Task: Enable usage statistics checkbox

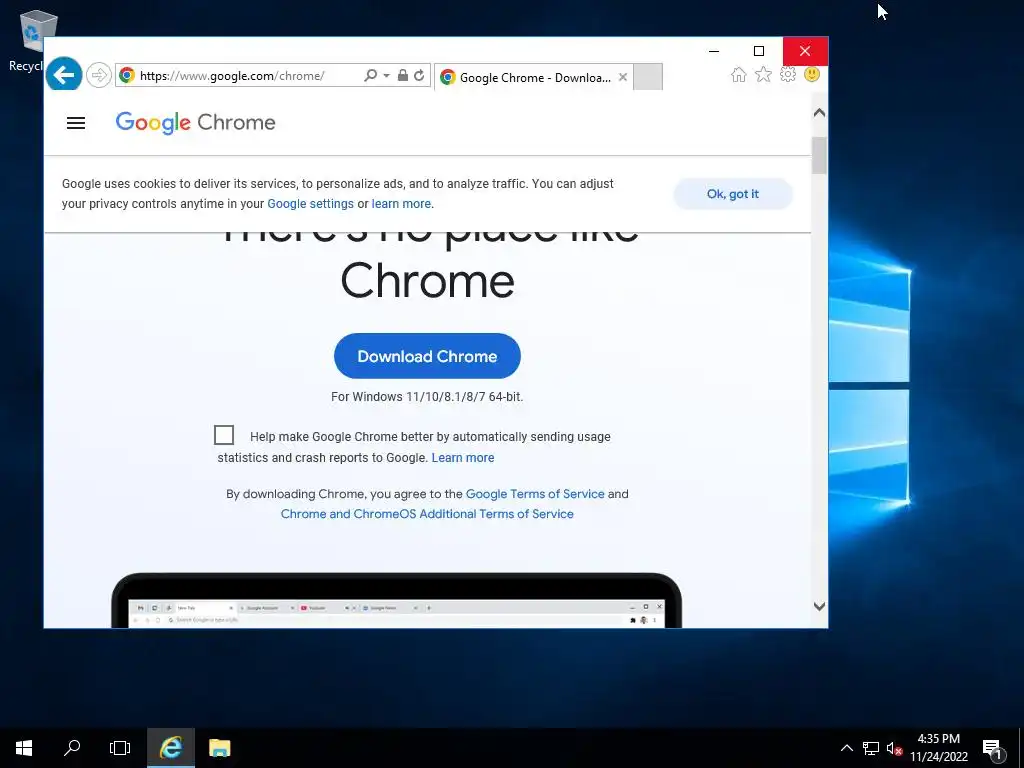Action: [224, 435]
